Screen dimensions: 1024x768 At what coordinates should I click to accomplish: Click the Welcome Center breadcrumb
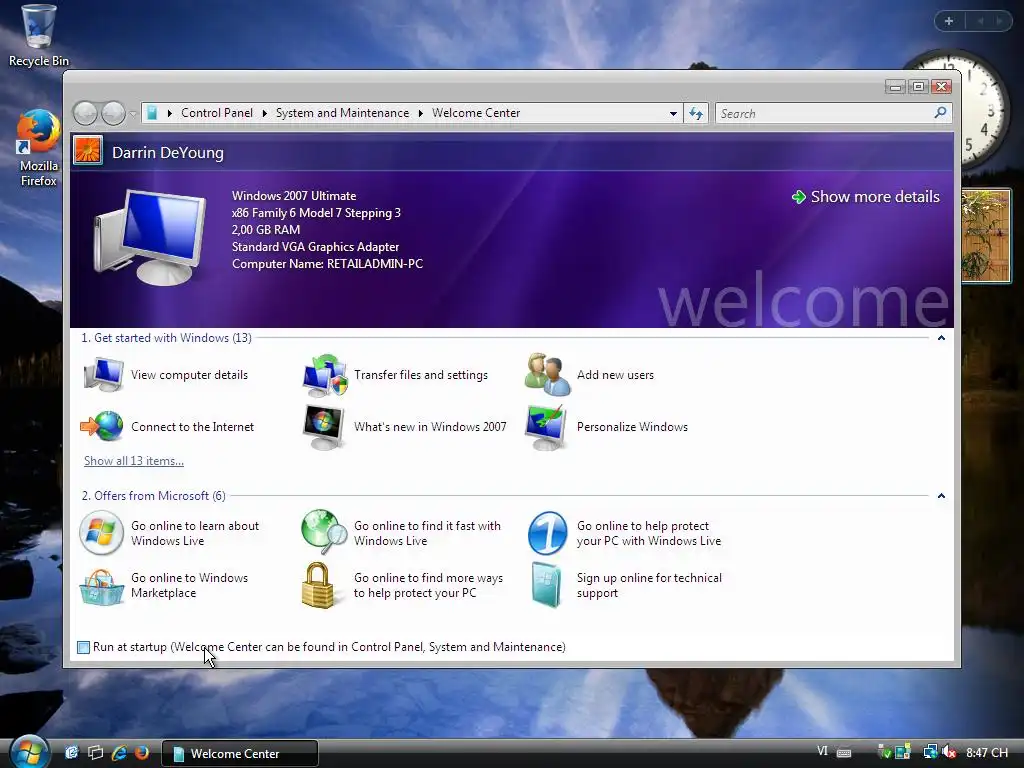[x=476, y=113]
